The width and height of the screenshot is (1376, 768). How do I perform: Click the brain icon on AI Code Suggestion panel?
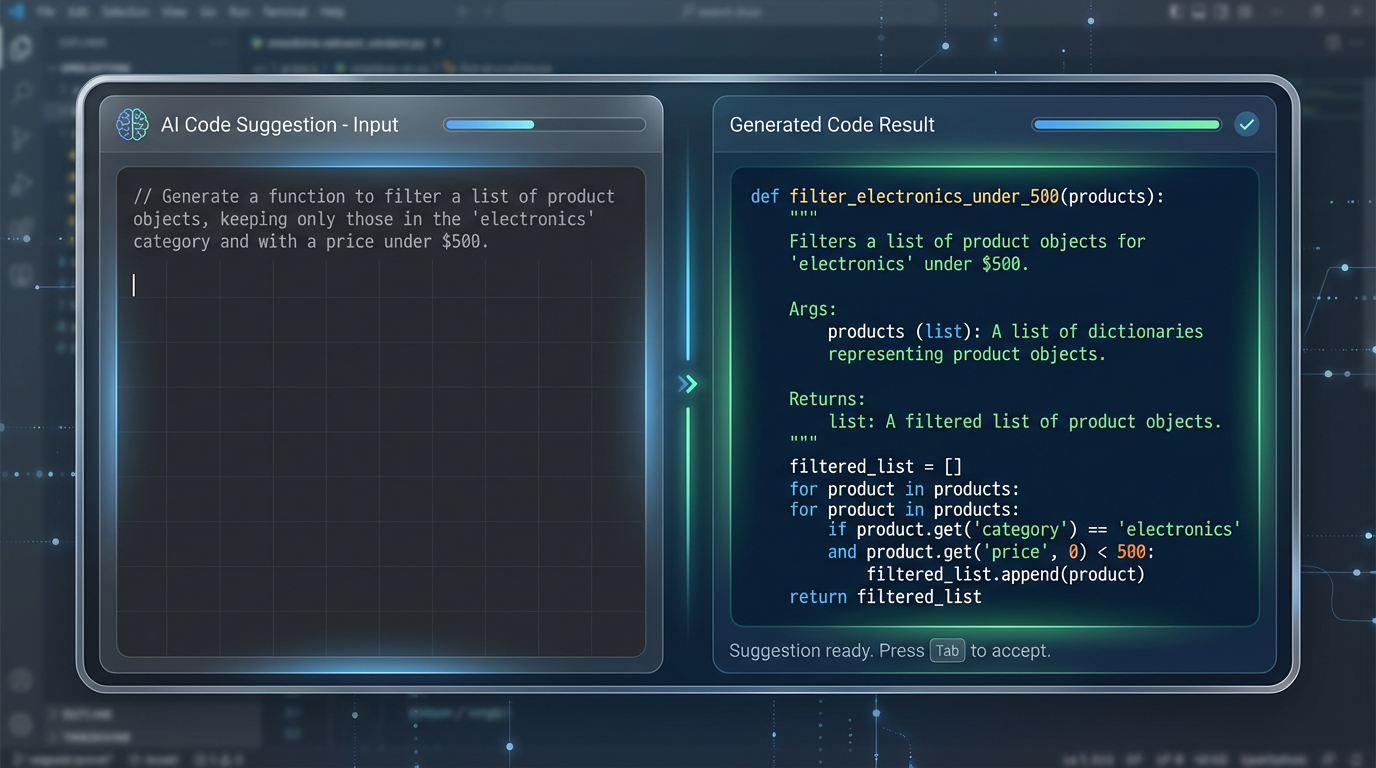click(x=131, y=124)
